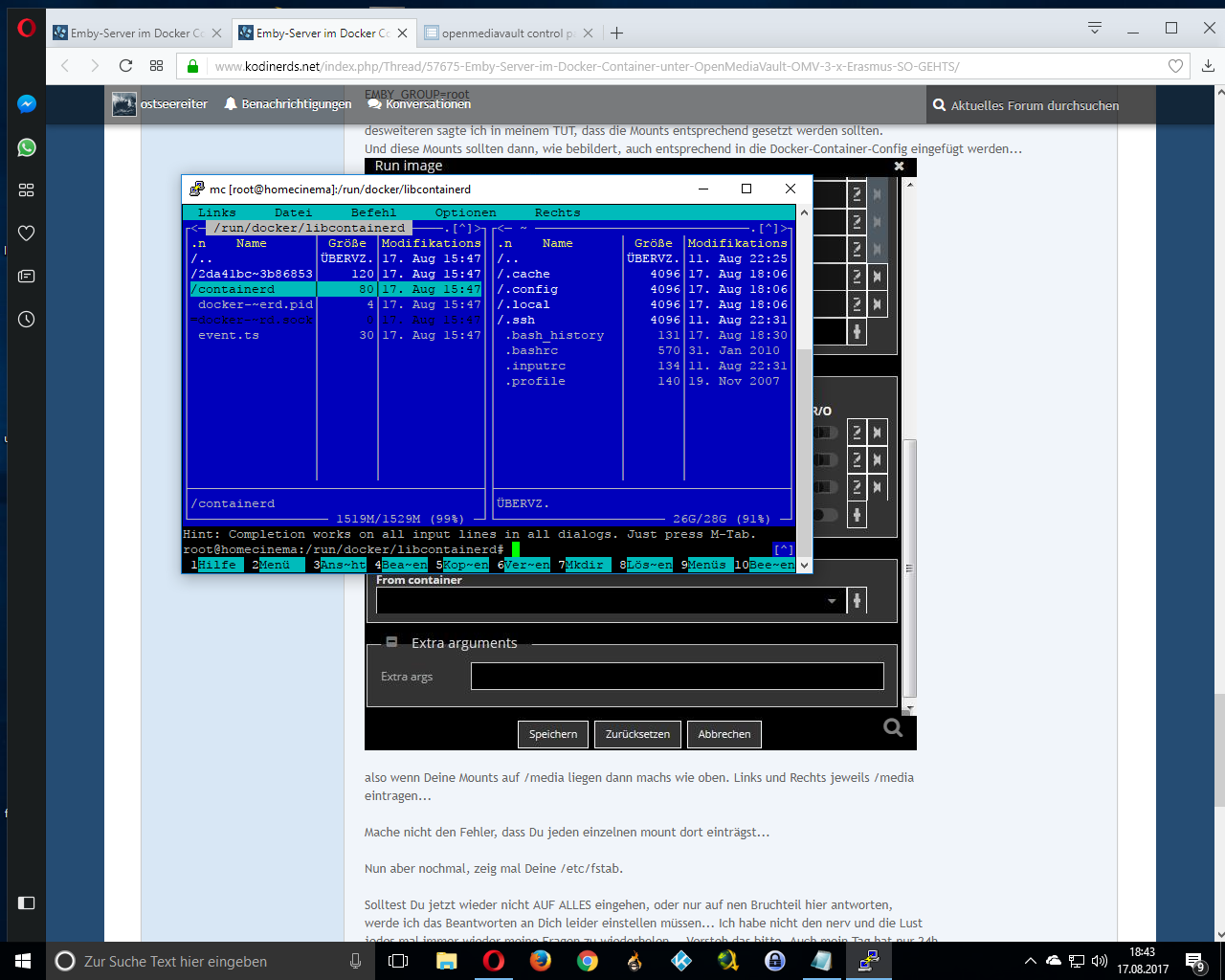This screenshot has height=980, width=1225.
Task: Click the green security padlock icon
Action: point(192,66)
